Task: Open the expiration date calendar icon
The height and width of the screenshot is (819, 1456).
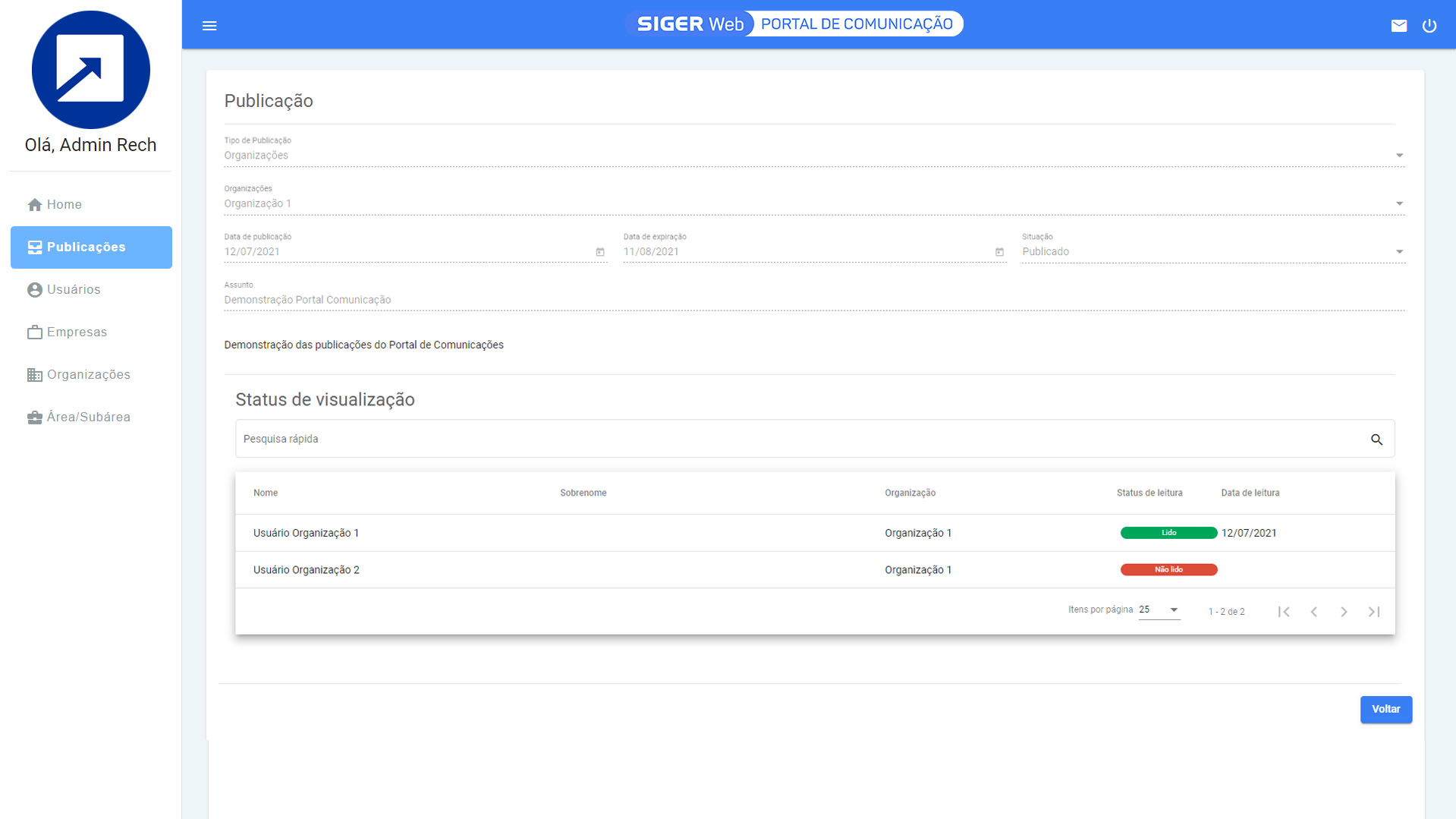Action: [x=999, y=252]
